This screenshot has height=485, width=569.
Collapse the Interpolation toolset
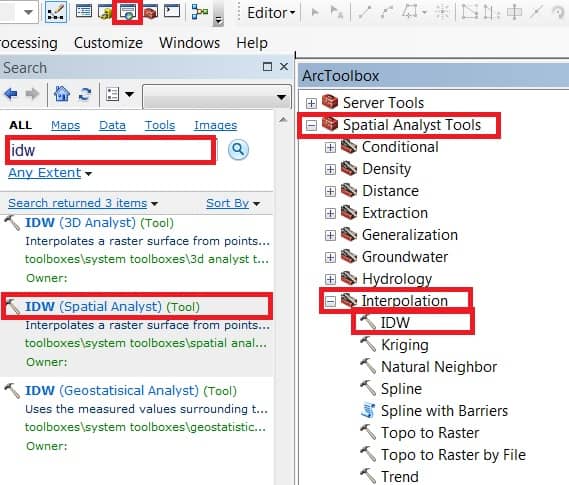pyautogui.click(x=330, y=301)
